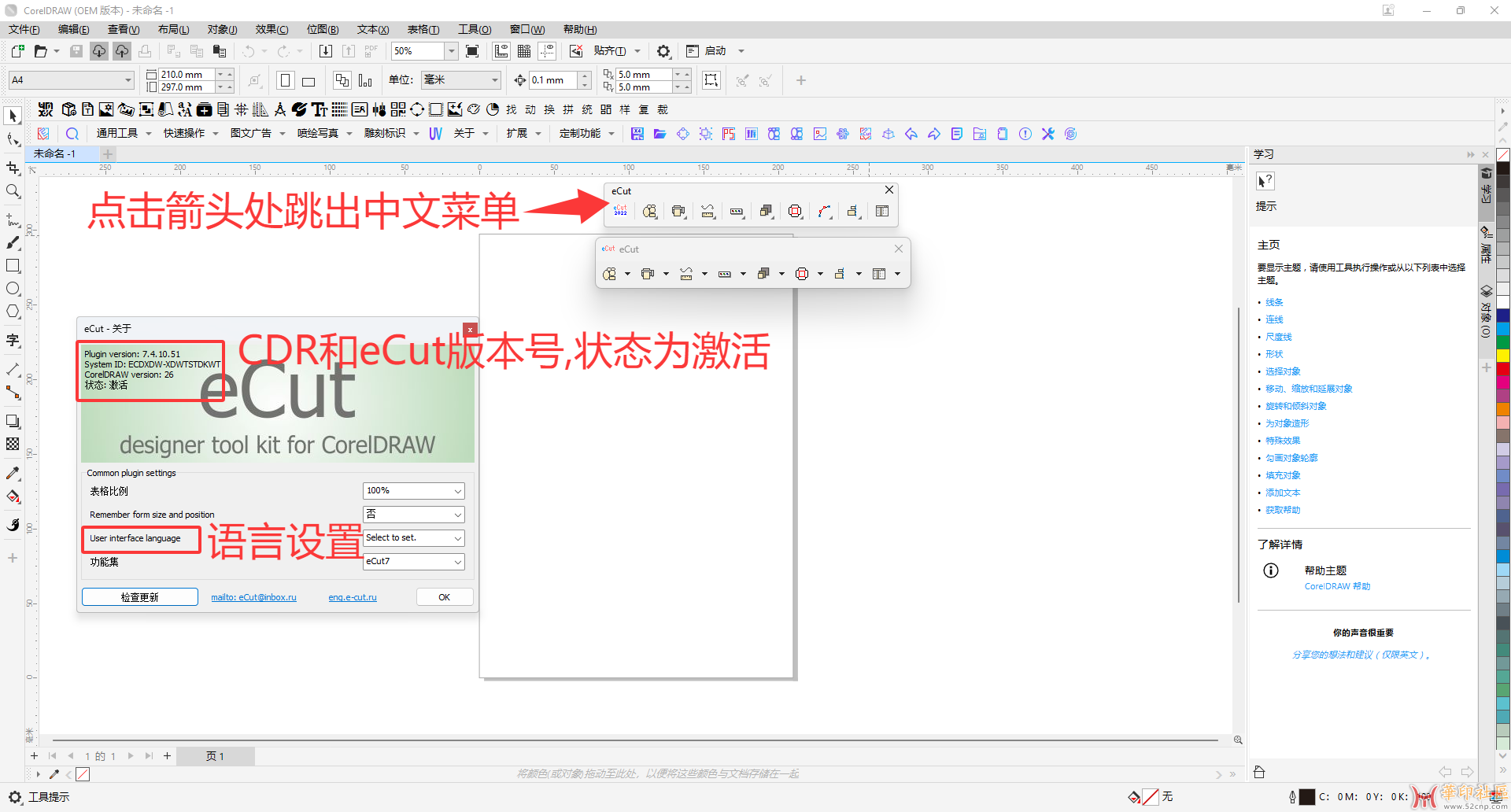Image resolution: width=1511 pixels, height=812 pixels.
Task: Click the wrench tools icon in plugin bar
Action: 1047,134
